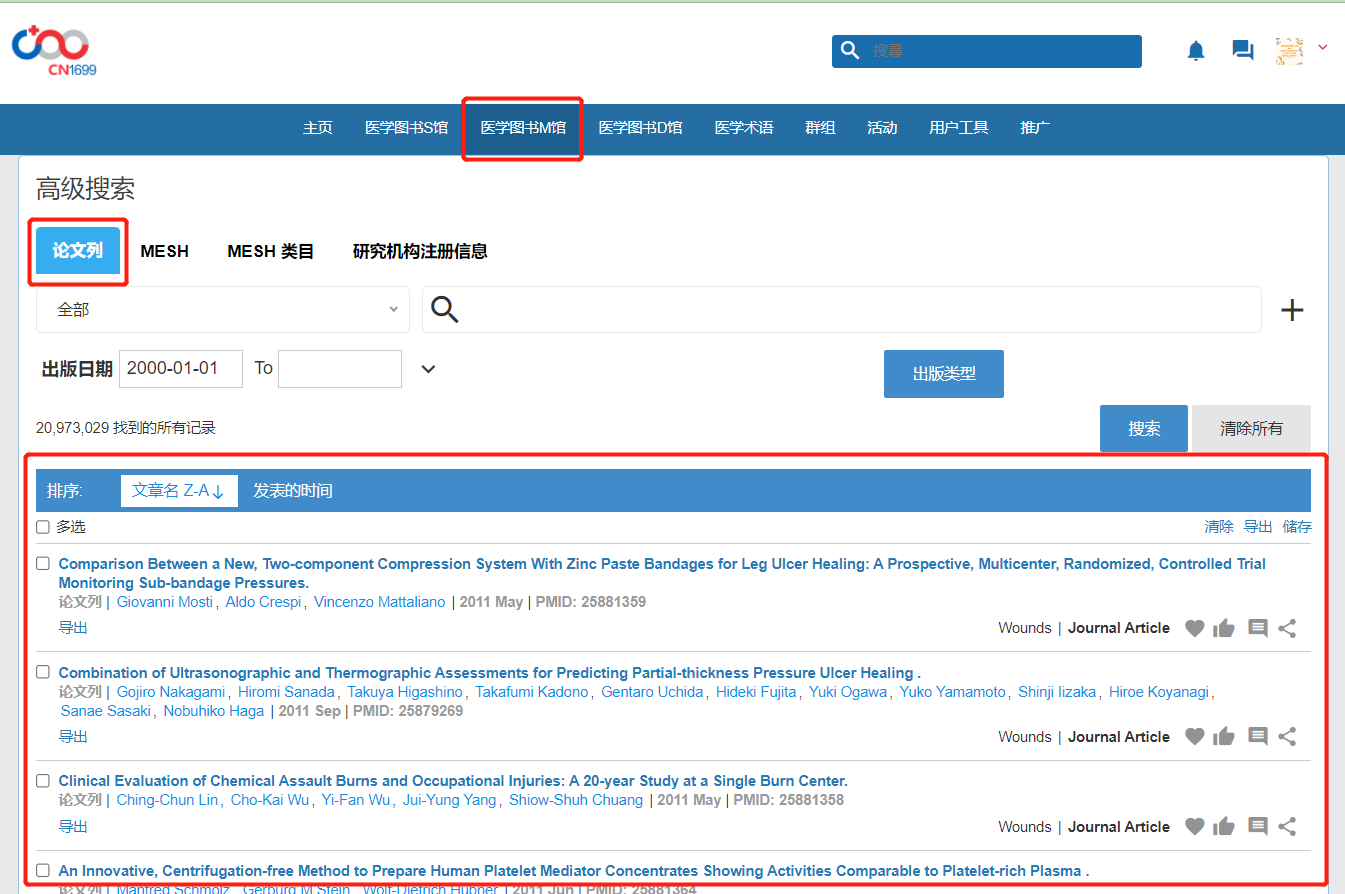
Task: Click the 搜索 search button
Action: coord(1143,428)
